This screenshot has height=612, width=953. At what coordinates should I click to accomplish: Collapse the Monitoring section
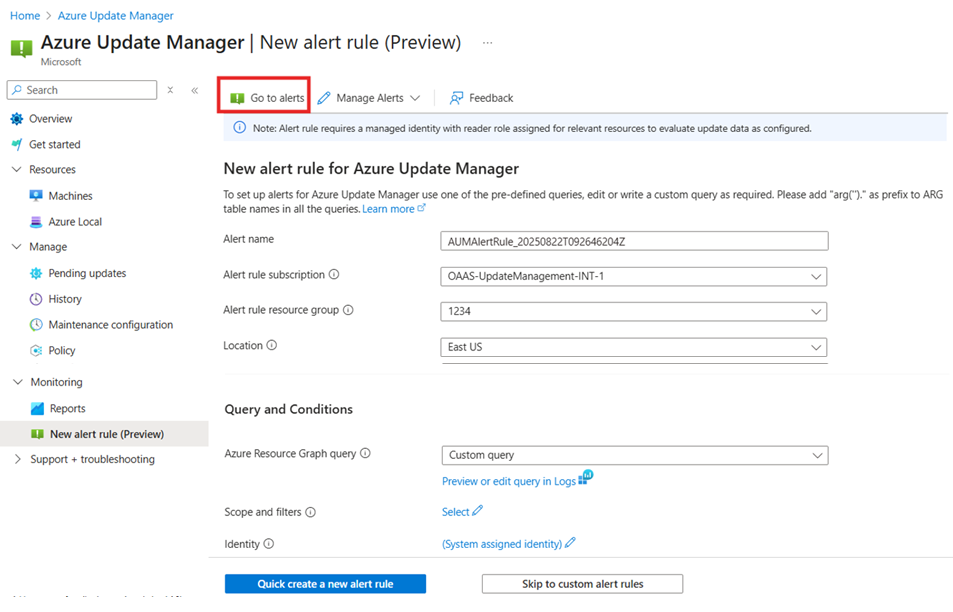(x=17, y=382)
